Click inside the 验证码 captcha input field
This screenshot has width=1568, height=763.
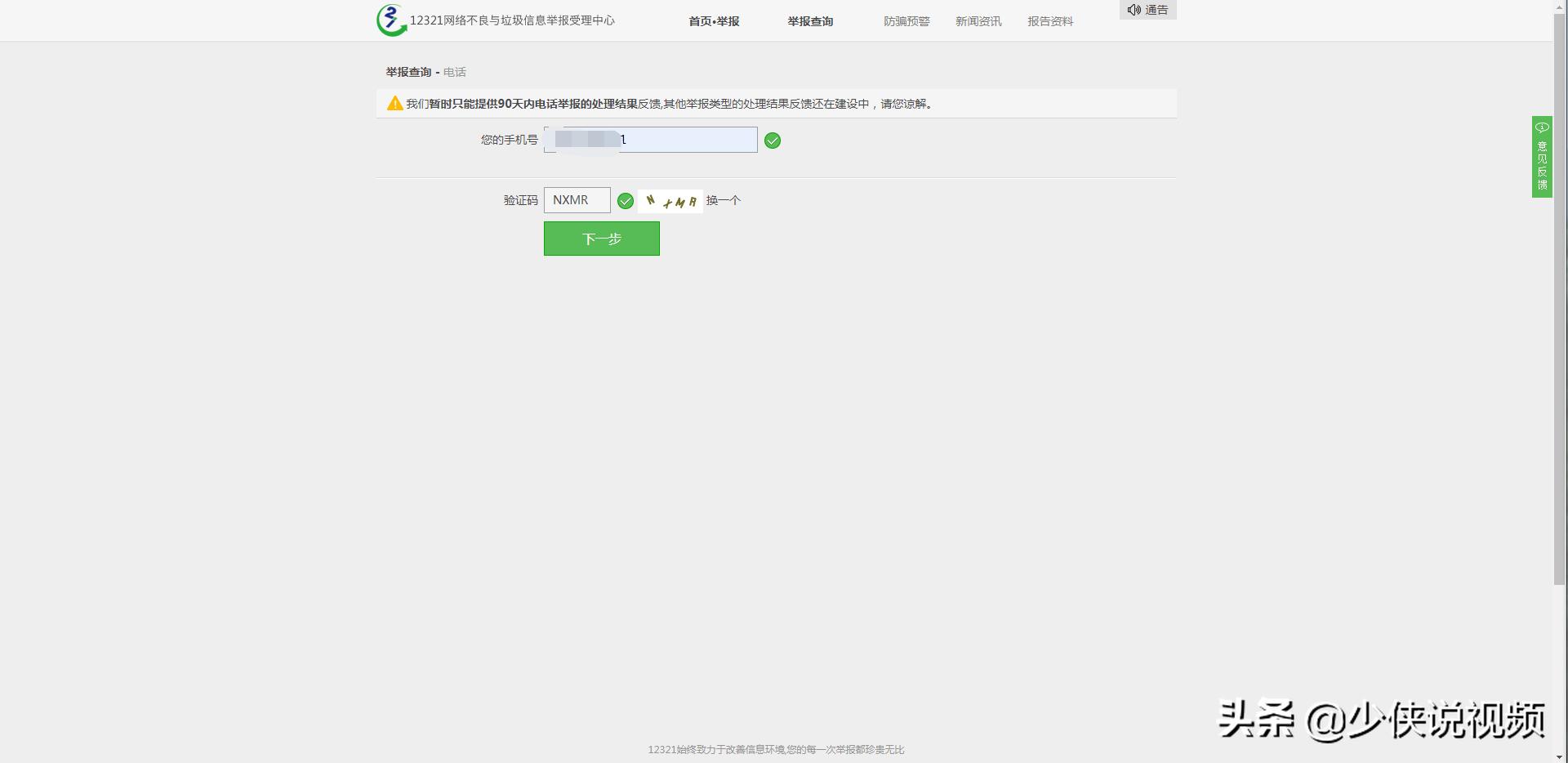577,200
